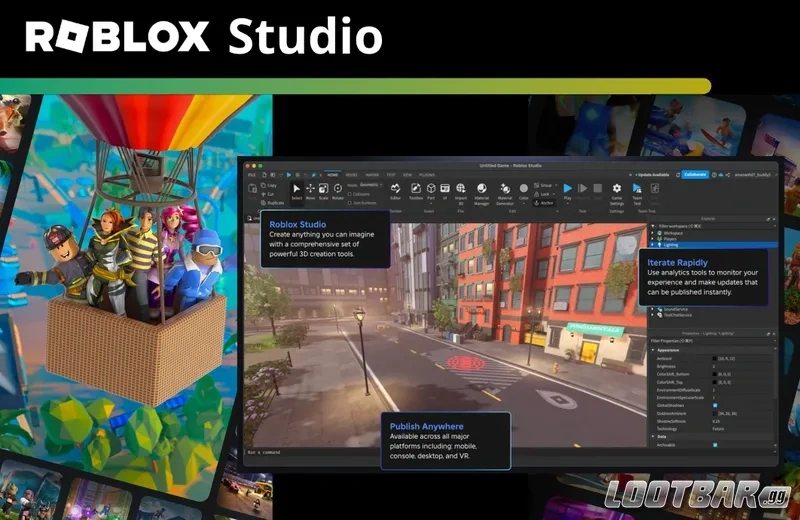Open the Material Generator
This screenshot has height=520, width=800.
point(505,194)
